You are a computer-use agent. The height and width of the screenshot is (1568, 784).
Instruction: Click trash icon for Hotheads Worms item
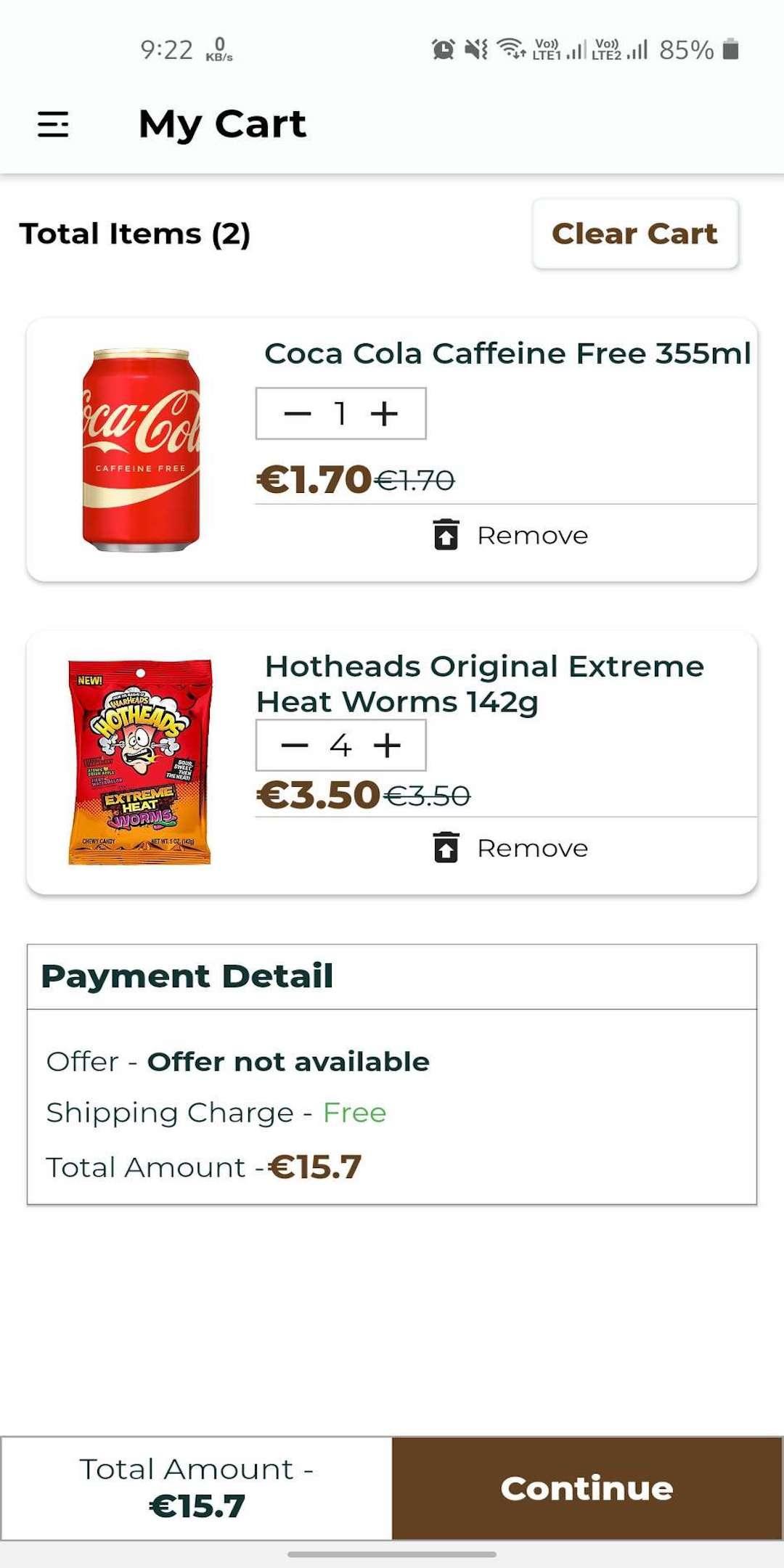pyautogui.click(x=446, y=848)
